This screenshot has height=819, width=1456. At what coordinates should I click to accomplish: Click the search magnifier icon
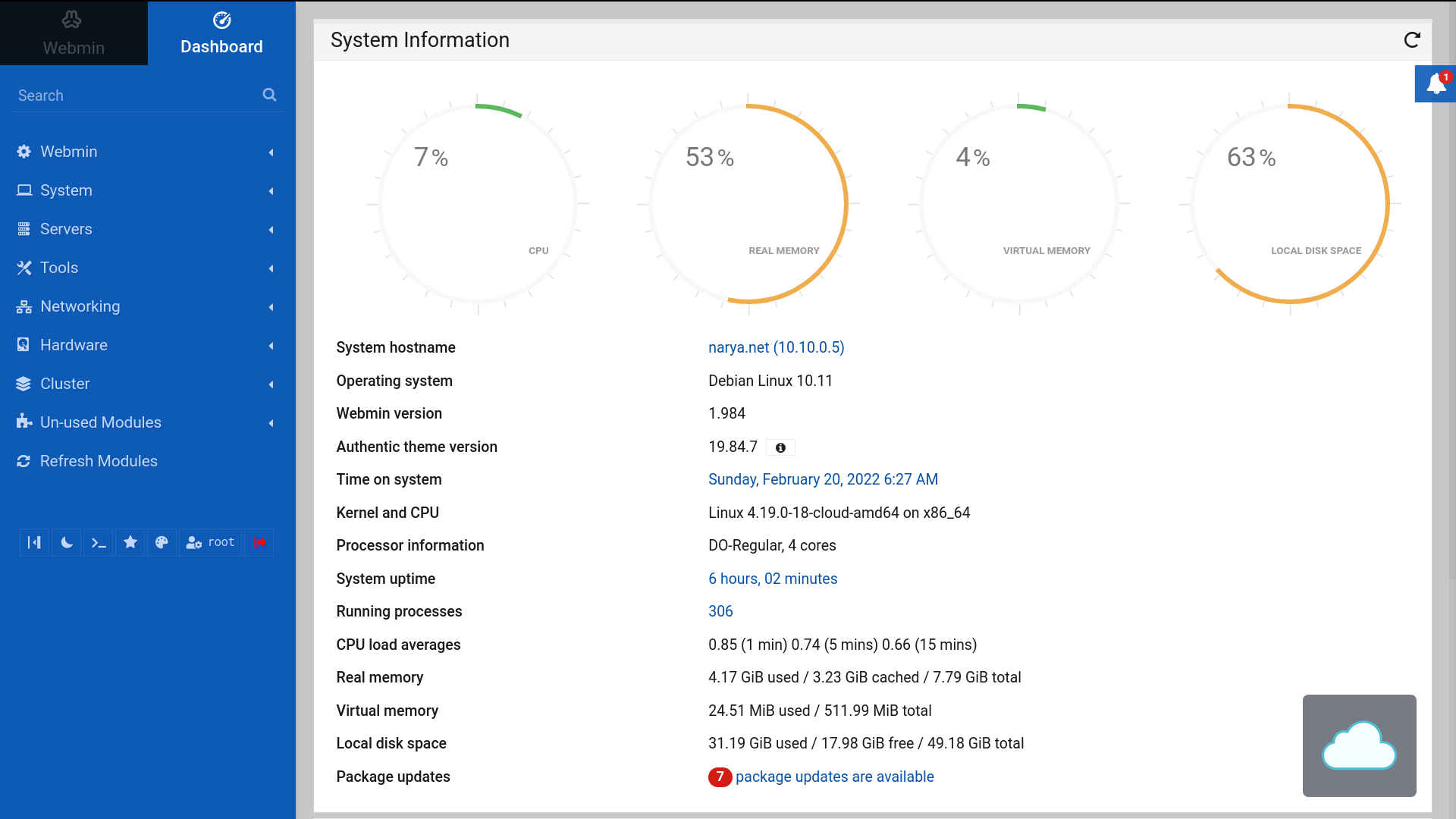click(x=269, y=95)
